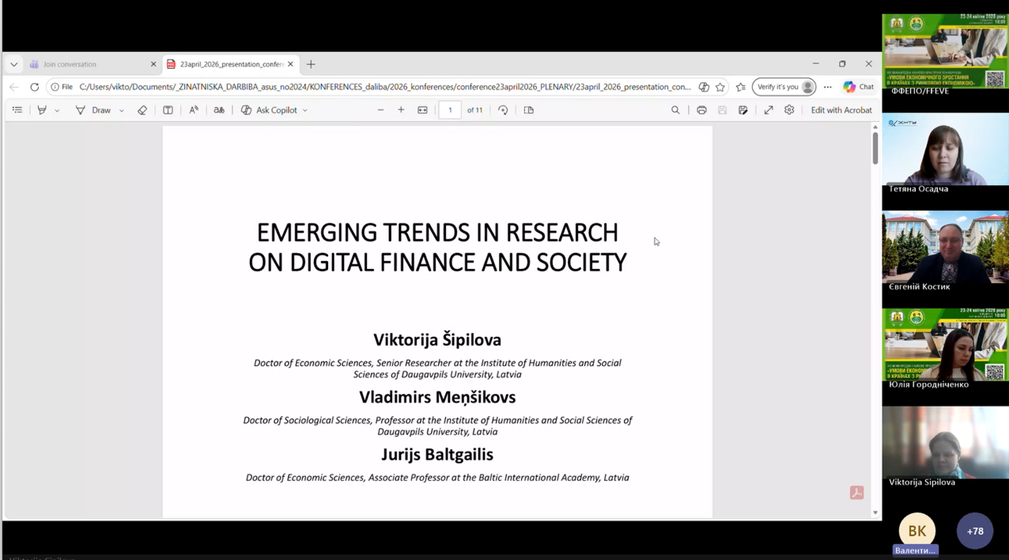This screenshot has width=1009, height=560.
Task: Open the Find in PDF search icon
Action: coord(675,110)
